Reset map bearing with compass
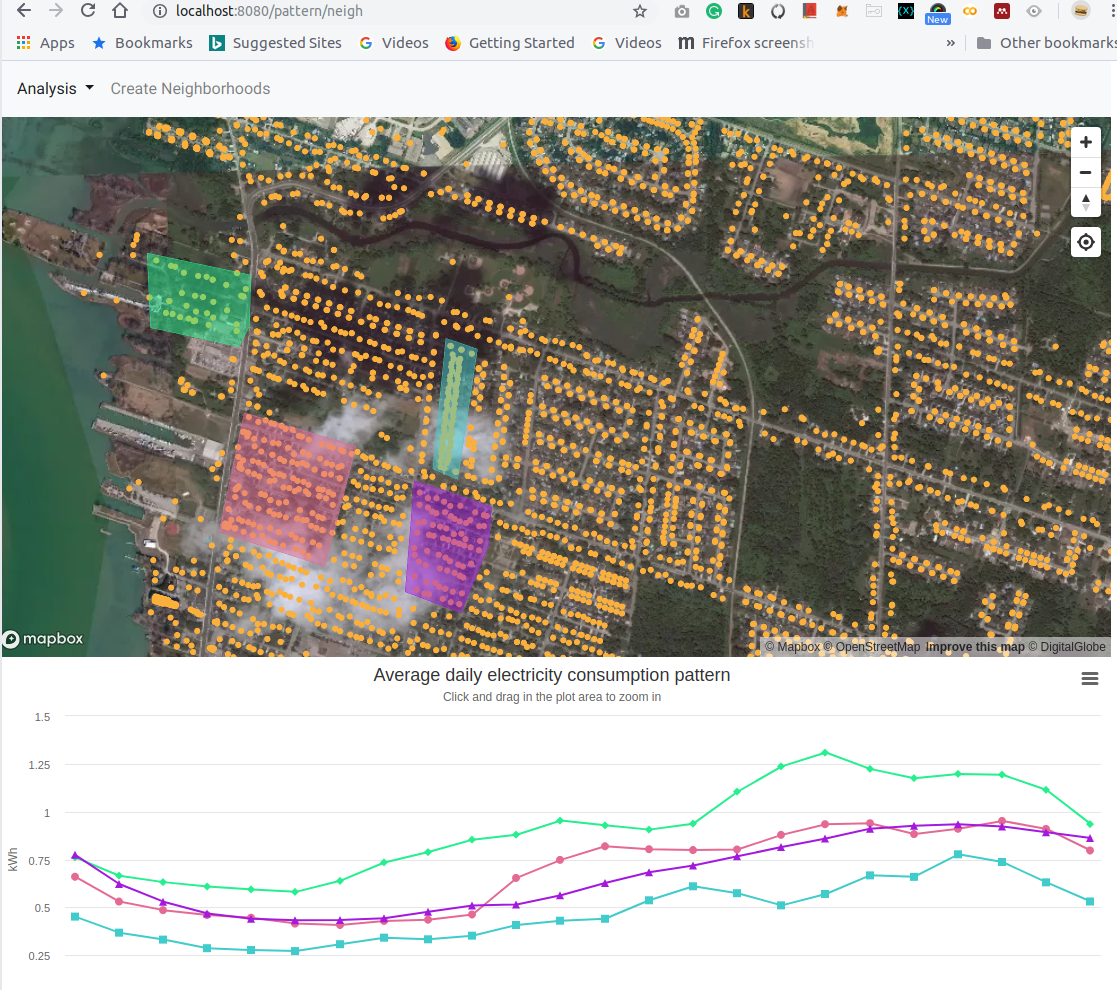This screenshot has height=990, width=1117. click(1086, 202)
